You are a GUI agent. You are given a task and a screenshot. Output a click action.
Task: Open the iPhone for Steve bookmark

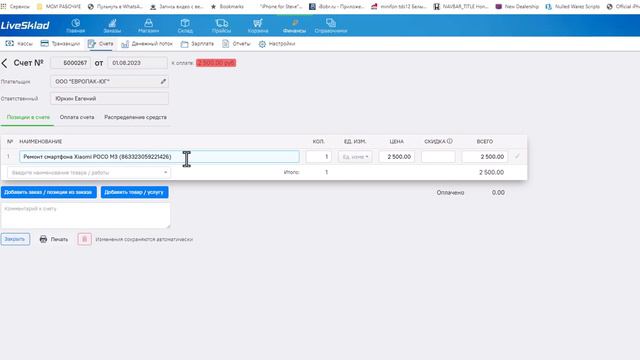pos(281,7)
